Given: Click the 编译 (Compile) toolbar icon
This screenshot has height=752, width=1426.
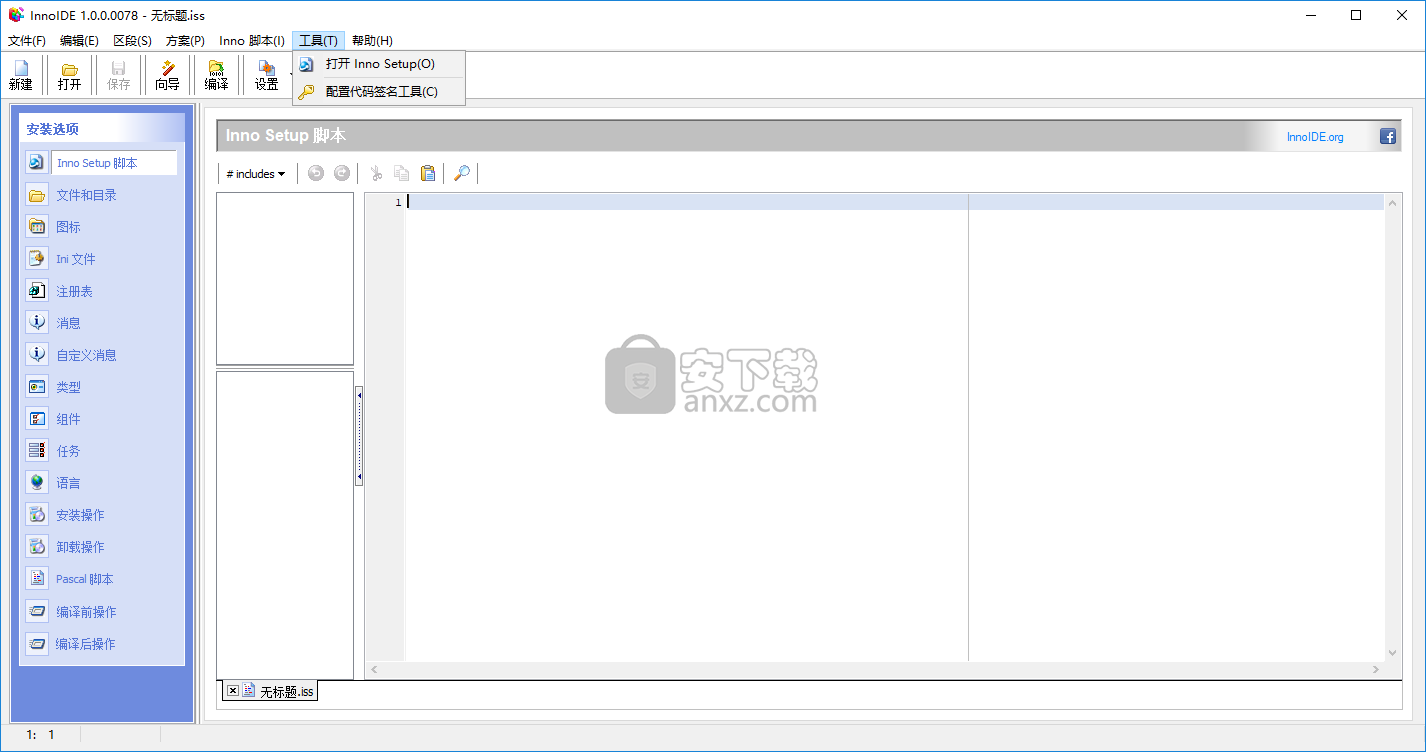Looking at the screenshot, I should point(217,76).
